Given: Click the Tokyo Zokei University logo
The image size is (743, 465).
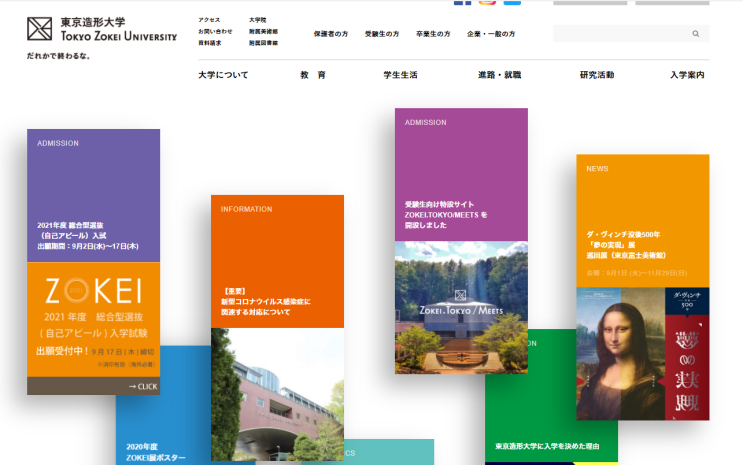Looking at the screenshot, I should point(102,29).
